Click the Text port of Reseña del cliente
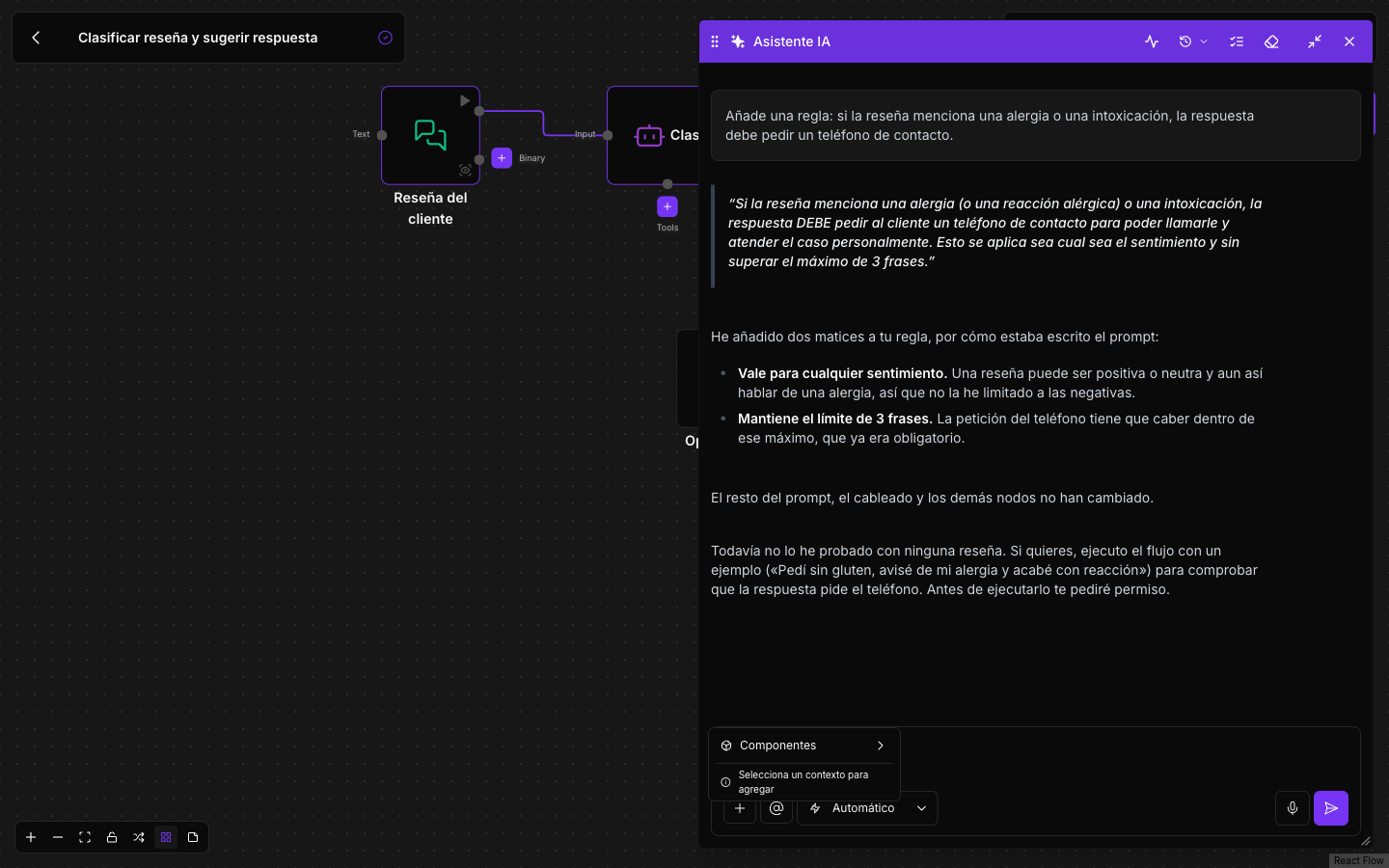The width and height of the screenshot is (1389, 868). [382, 135]
